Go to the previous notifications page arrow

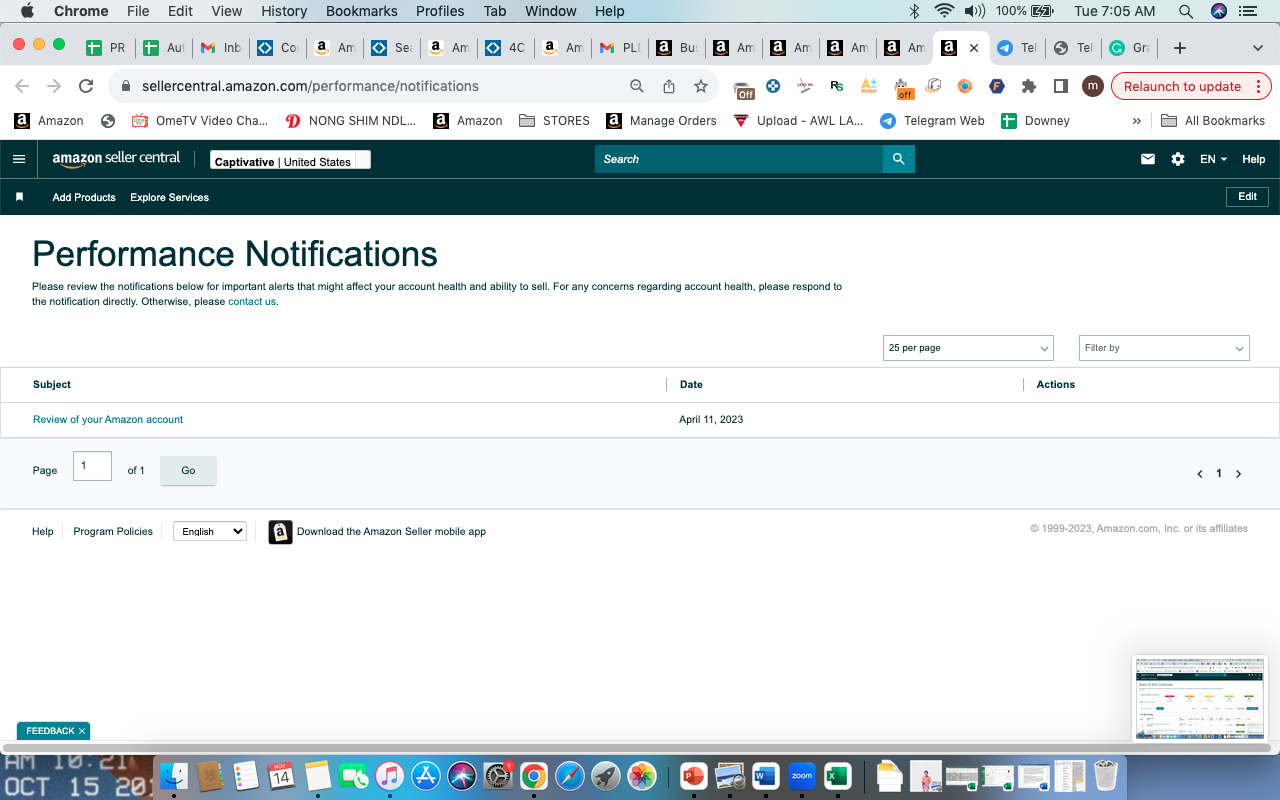pyautogui.click(x=1200, y=474)
